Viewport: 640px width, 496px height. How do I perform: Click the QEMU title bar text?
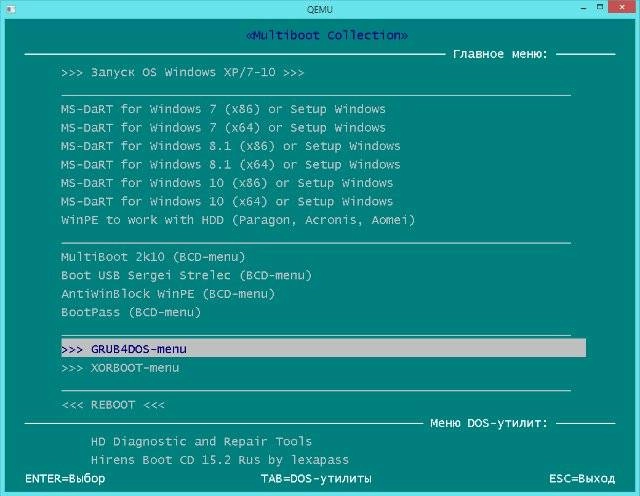click(320, 9)
